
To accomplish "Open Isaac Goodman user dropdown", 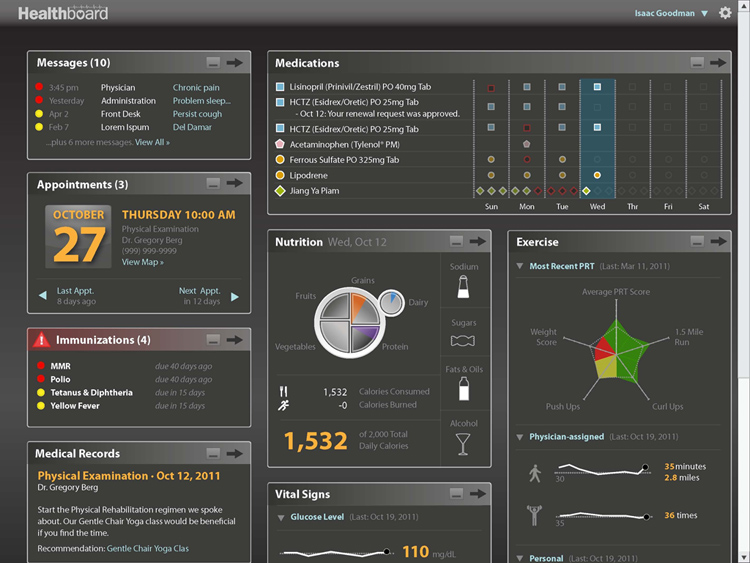I will coord(671,13).
